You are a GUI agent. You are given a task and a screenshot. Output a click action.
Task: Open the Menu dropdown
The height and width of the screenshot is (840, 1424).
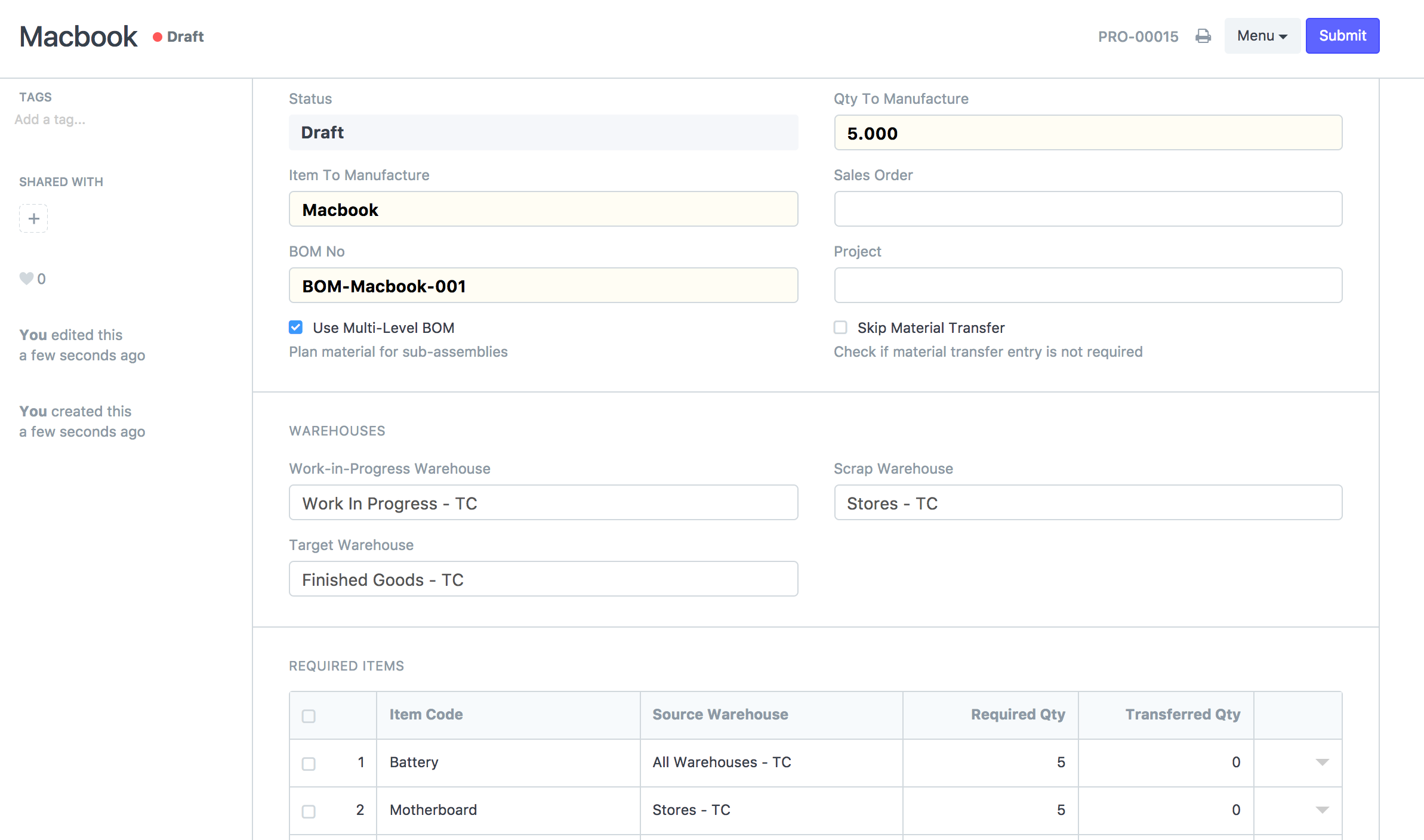coord(1262,36)
